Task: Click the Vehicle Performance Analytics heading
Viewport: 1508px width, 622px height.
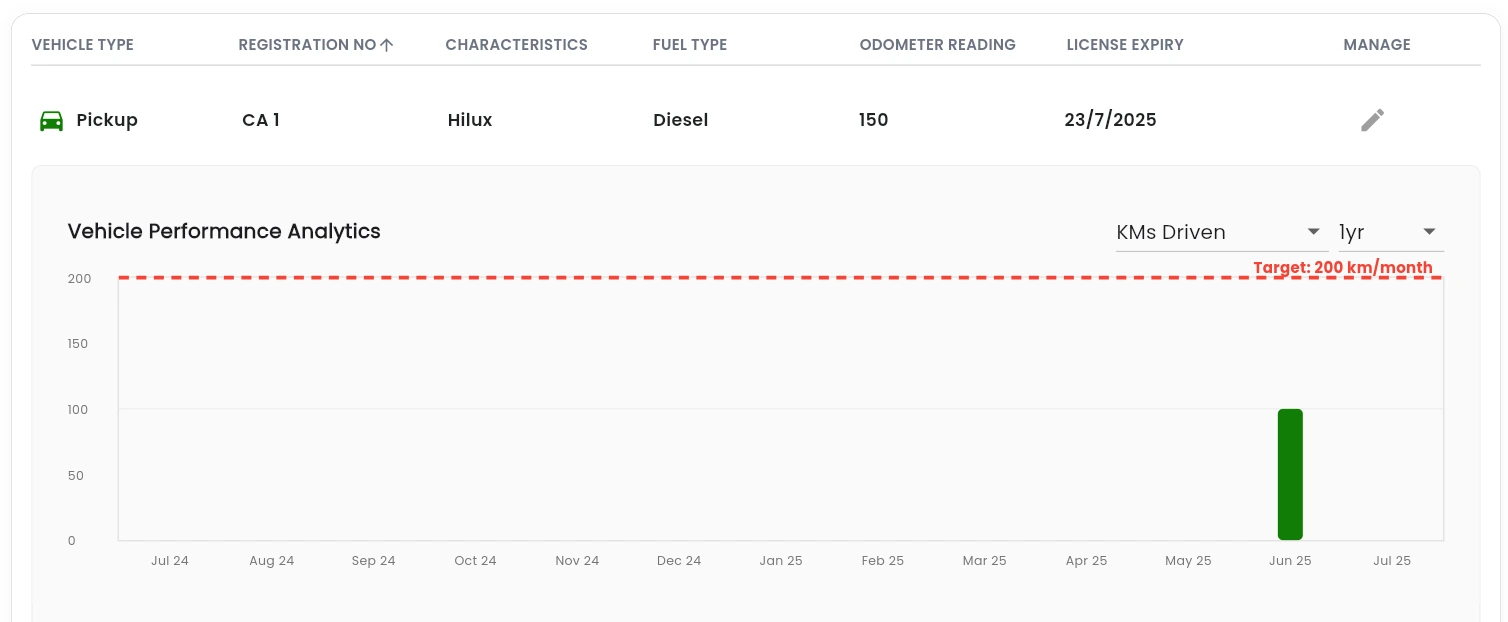Action: tap(224, 231)
